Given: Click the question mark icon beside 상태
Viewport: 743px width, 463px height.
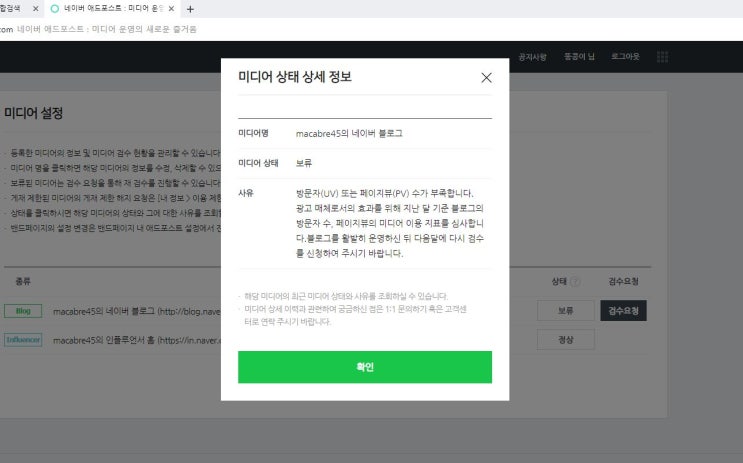Looking at the screenshot, I should click(575, 281).
